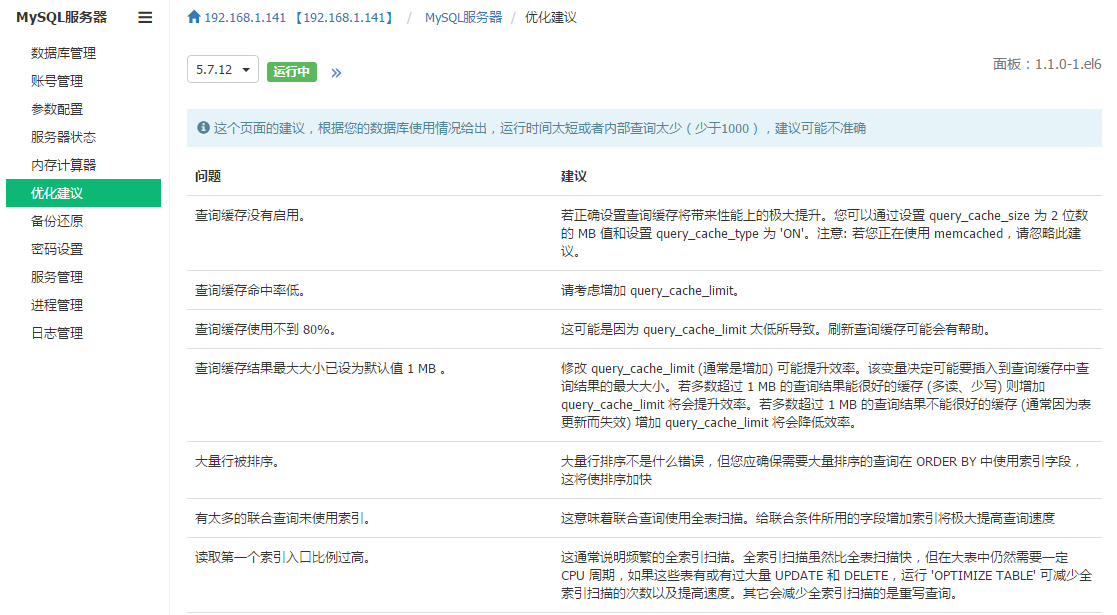Click the 问题 column header

coord(208,176)
